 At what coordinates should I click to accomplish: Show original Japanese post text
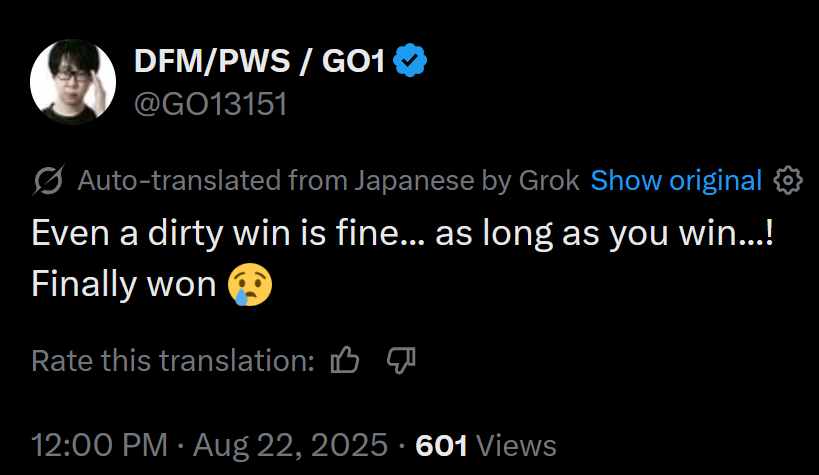tap(676, 181)
